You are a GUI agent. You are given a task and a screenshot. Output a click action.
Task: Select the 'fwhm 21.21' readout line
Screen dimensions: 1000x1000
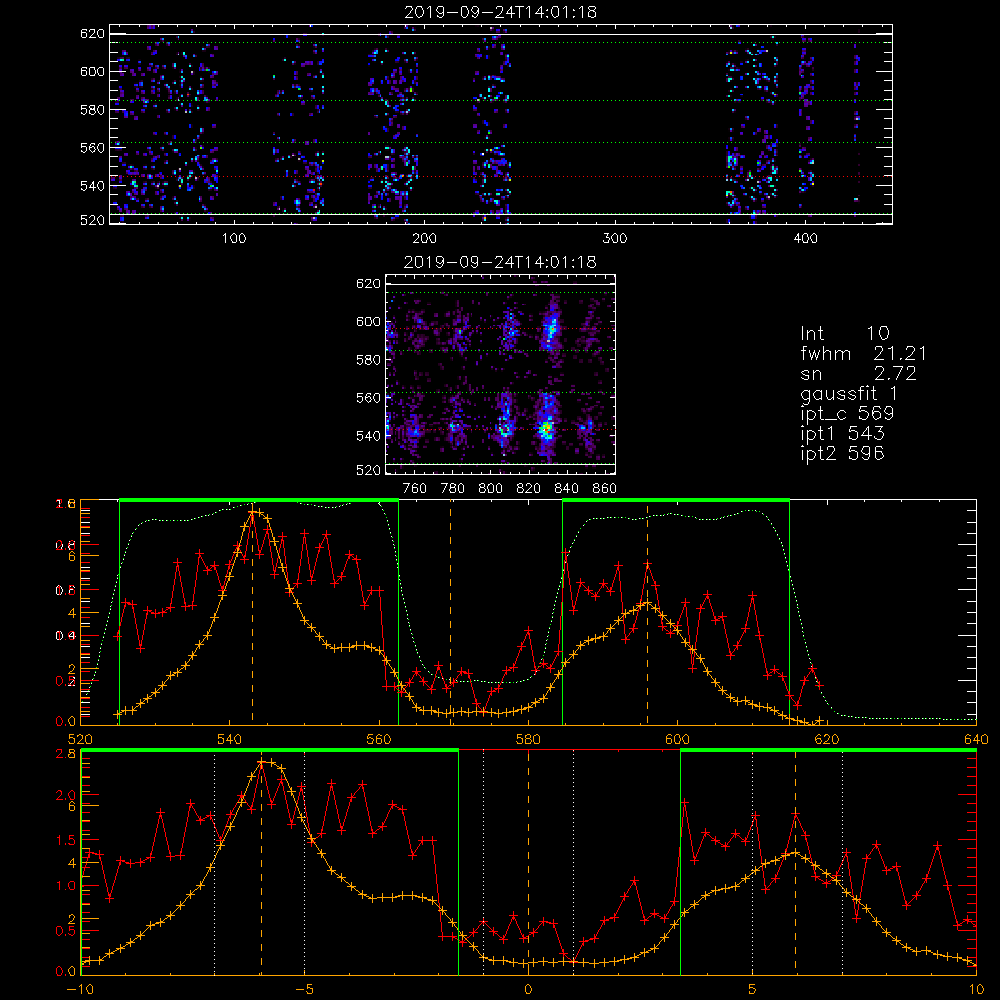click(864, 353)
